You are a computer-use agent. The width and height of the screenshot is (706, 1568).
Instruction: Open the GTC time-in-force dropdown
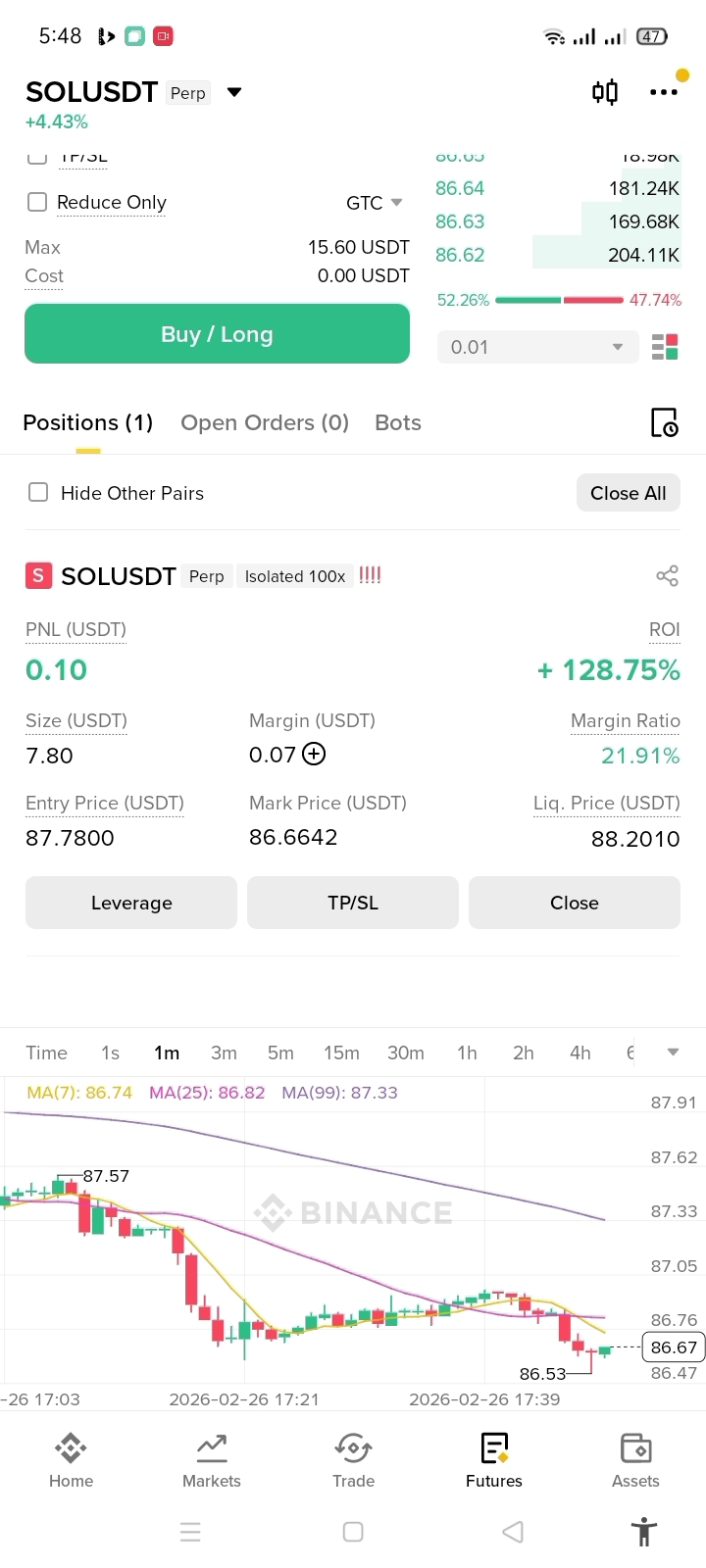pyautogui.click(x=375, y=203)
